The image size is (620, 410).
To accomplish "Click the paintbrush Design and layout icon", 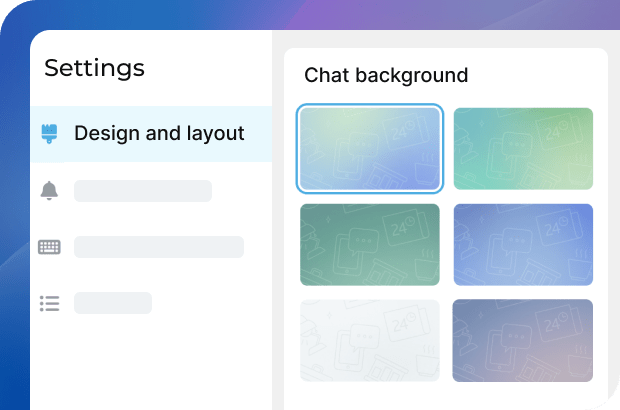I will coord(49,133).
